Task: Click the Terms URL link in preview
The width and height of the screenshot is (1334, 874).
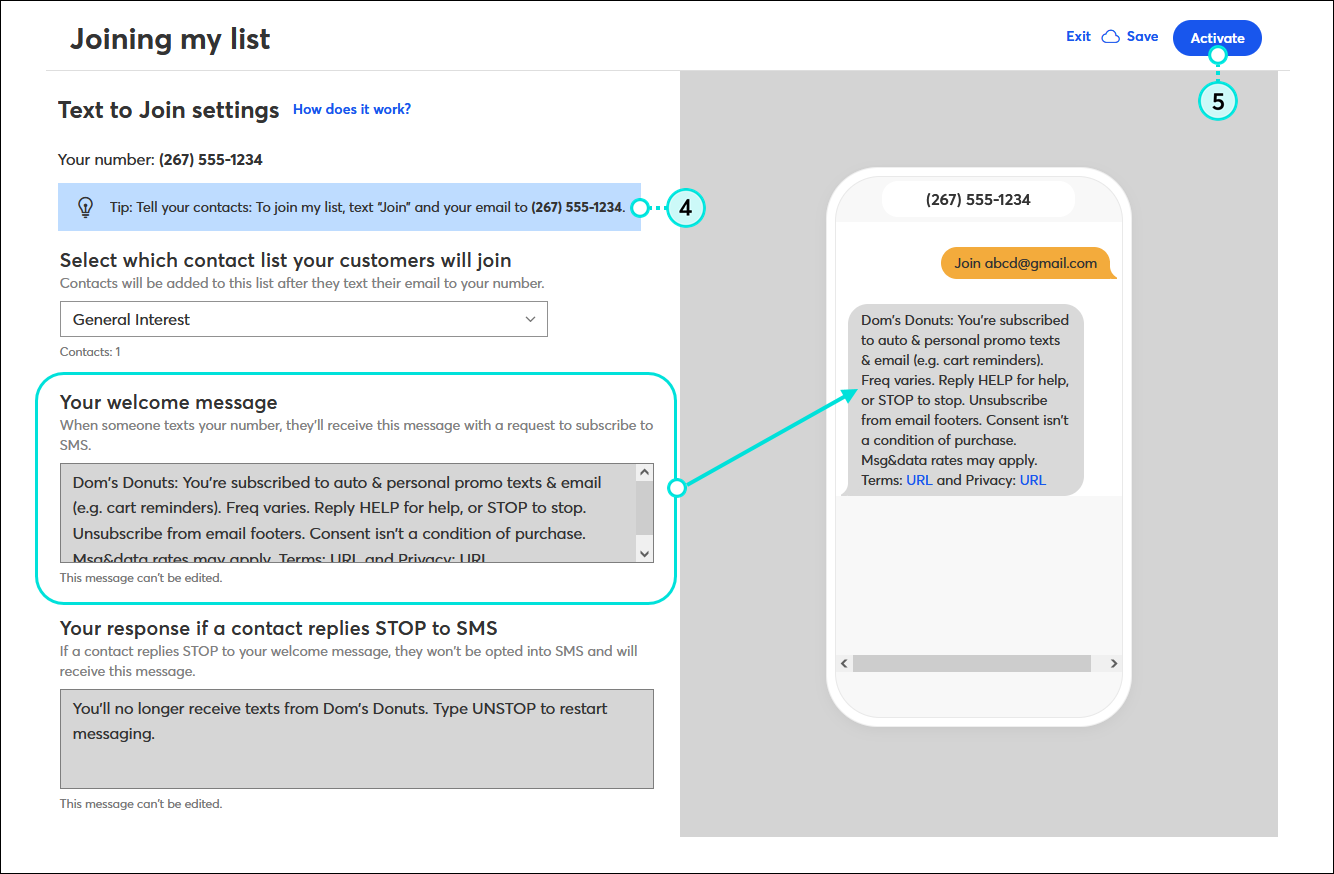Action: pyautogui.click(x=919, y=480)
